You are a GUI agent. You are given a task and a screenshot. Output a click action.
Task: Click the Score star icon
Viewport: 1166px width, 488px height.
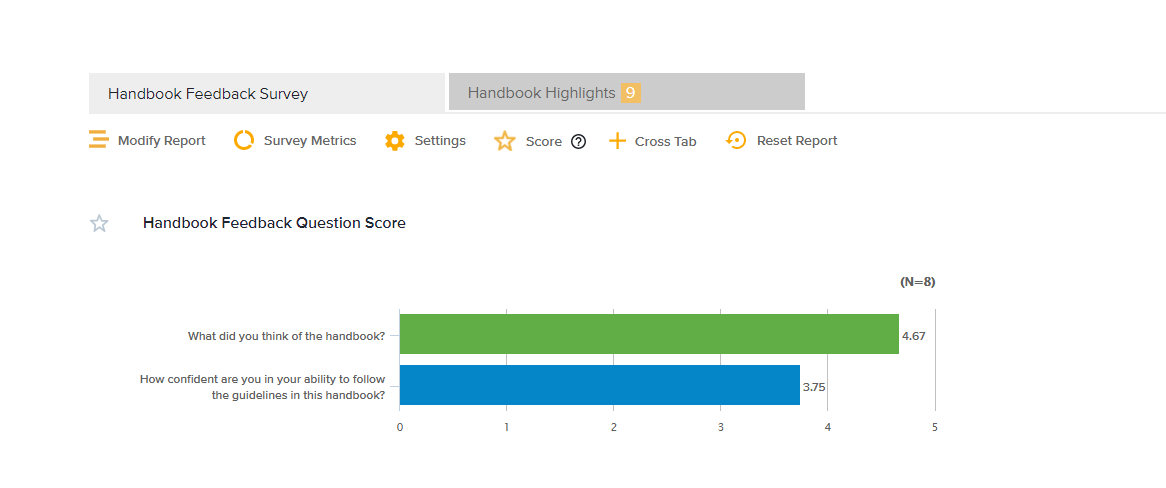point(504,142)
